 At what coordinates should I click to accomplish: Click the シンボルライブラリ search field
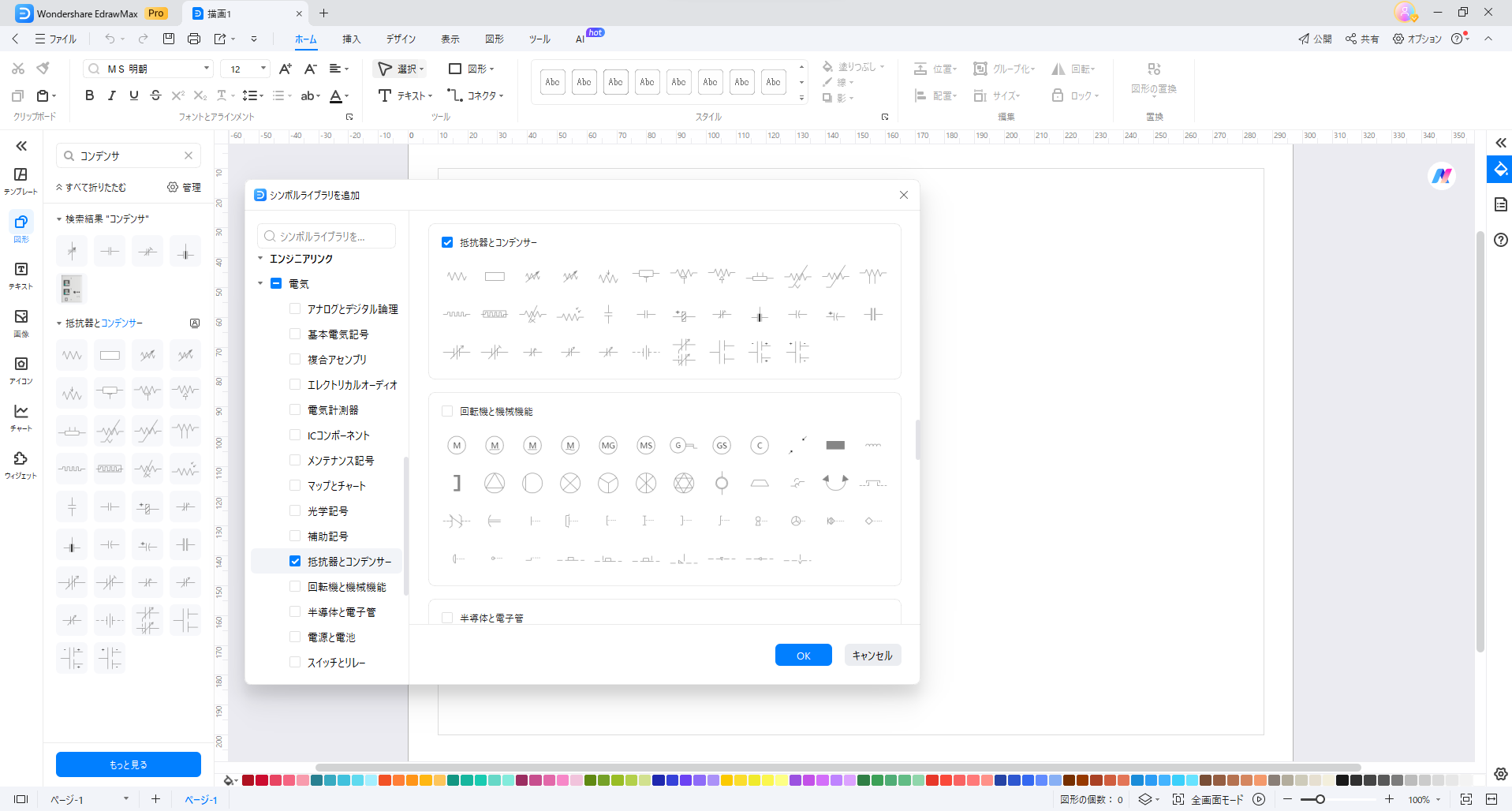(327, 236)
